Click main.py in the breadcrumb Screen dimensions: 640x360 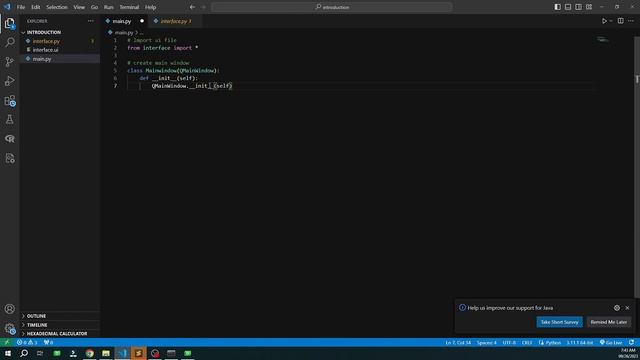tap(124, 33)
